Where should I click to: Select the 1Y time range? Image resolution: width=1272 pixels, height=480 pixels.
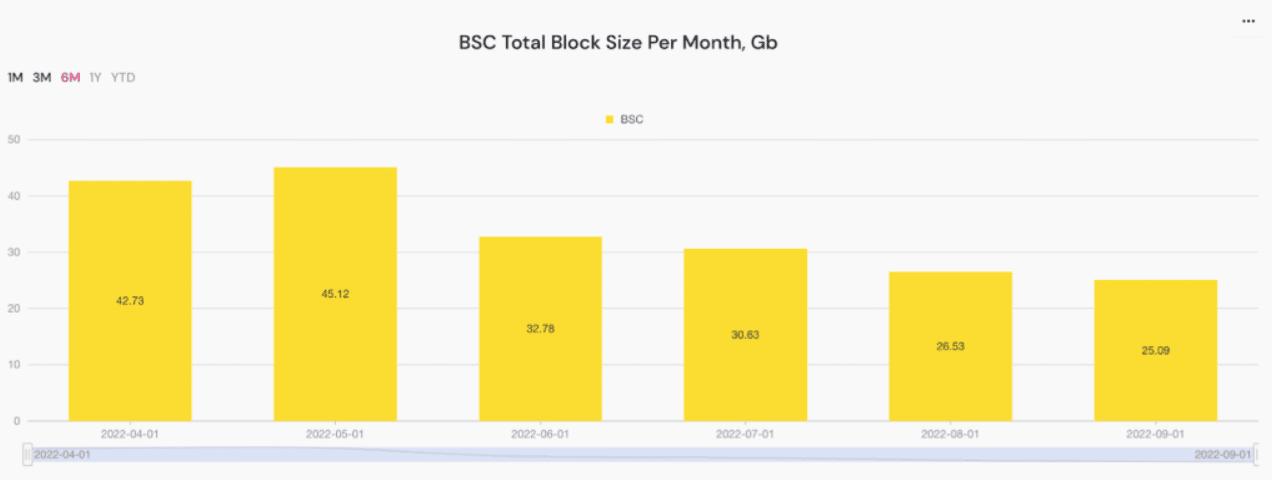click(95, 77)
